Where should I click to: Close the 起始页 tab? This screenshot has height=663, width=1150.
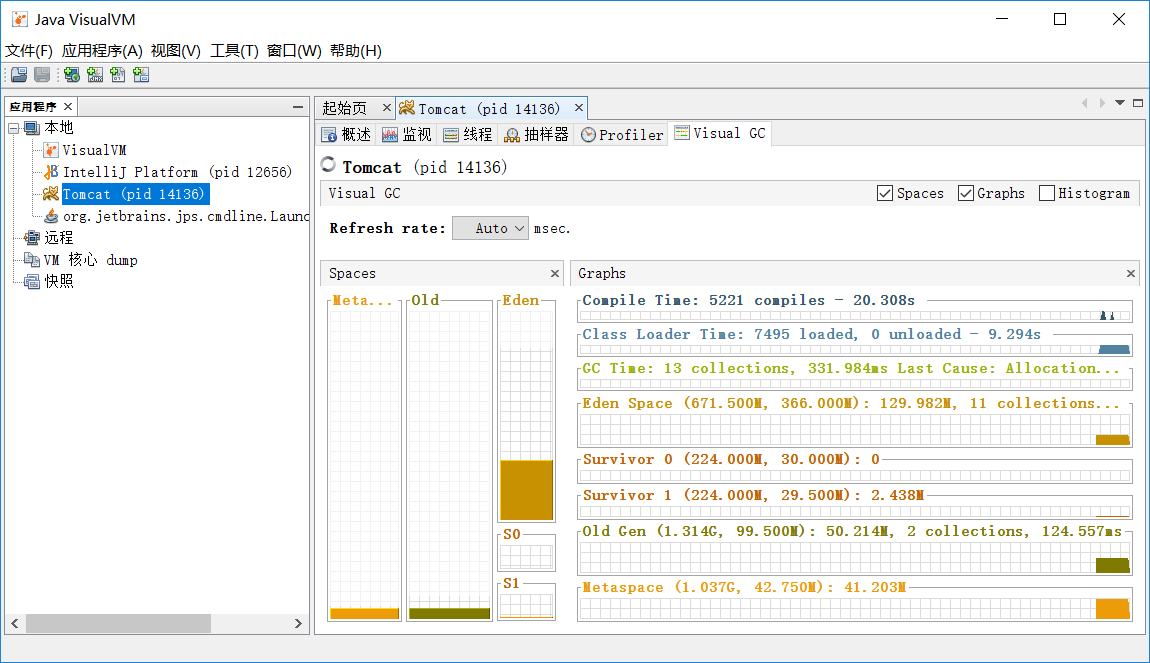(x=387, y=108)
